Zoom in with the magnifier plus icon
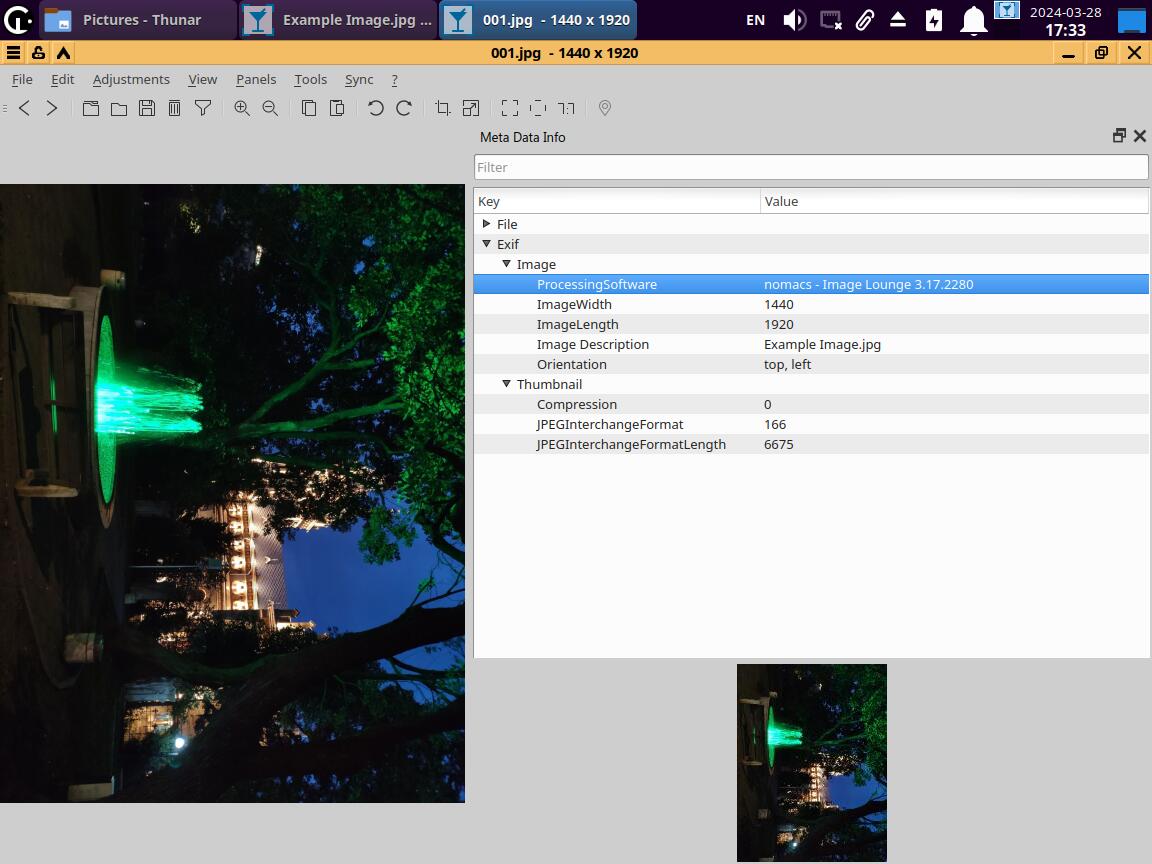Viewport: 1152px width, 864px height. pyautogui.click(x=242, y=108)
